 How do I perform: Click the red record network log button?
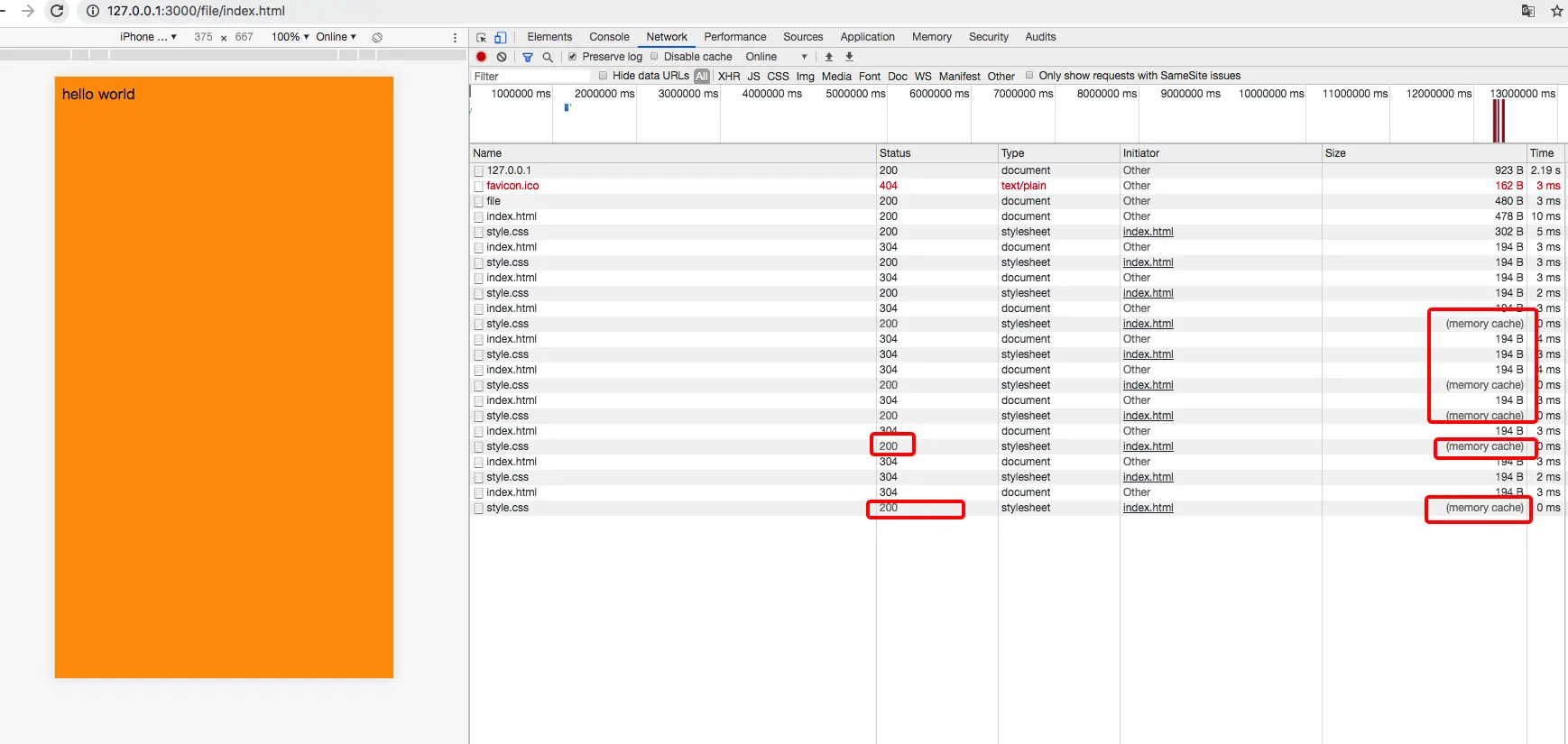(x=482, y=57)
